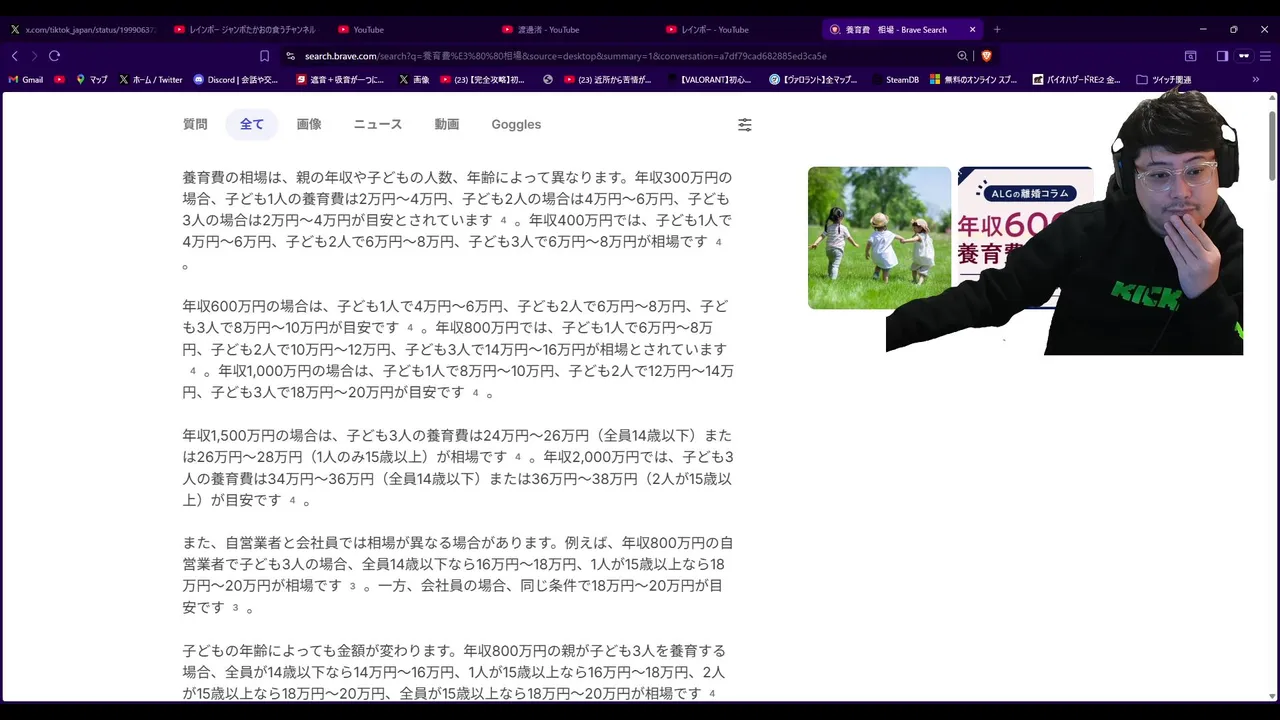Bookmark this page with the bookmark icon
This screenshot has height=720, width=1280.
pyautogui.click(x=264, y=56)
